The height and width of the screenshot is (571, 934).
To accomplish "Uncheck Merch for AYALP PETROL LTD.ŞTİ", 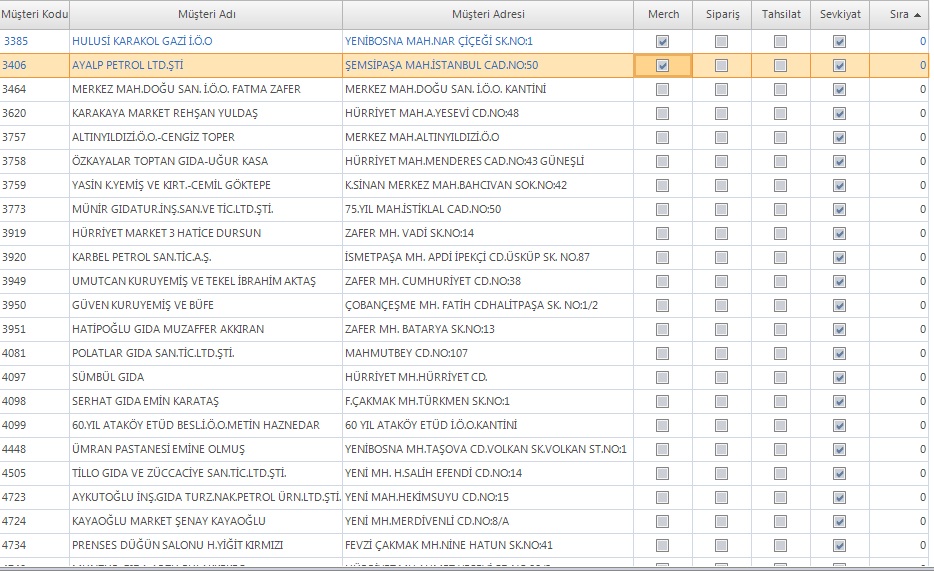I will 662,65.
